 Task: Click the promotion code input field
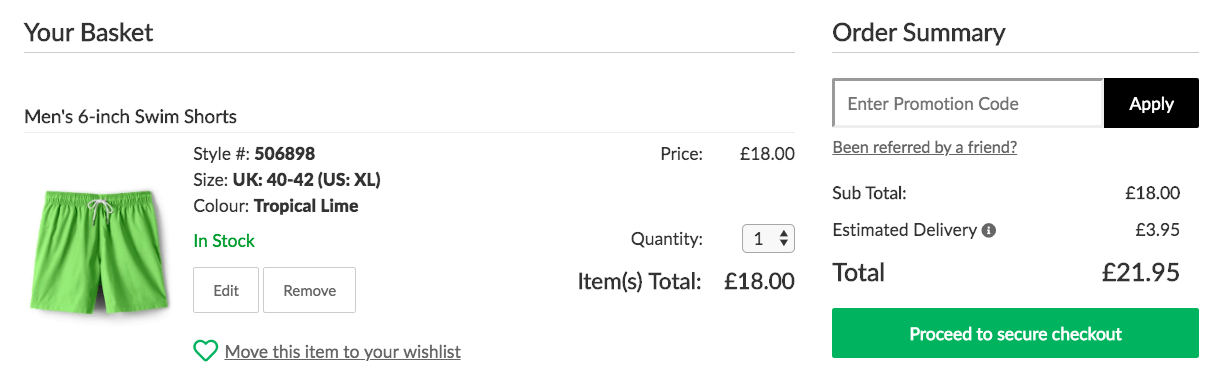pyautogui.click(x=968, y=103)
